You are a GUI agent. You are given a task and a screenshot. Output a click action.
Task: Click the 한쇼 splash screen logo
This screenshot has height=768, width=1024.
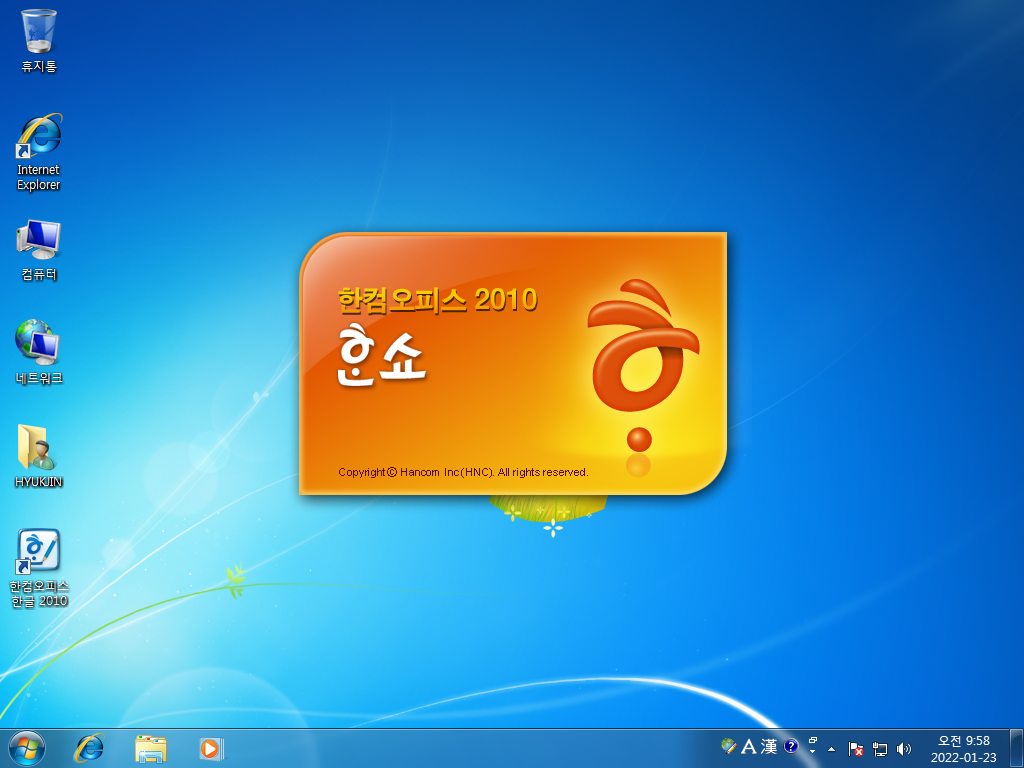coord(381,356)
